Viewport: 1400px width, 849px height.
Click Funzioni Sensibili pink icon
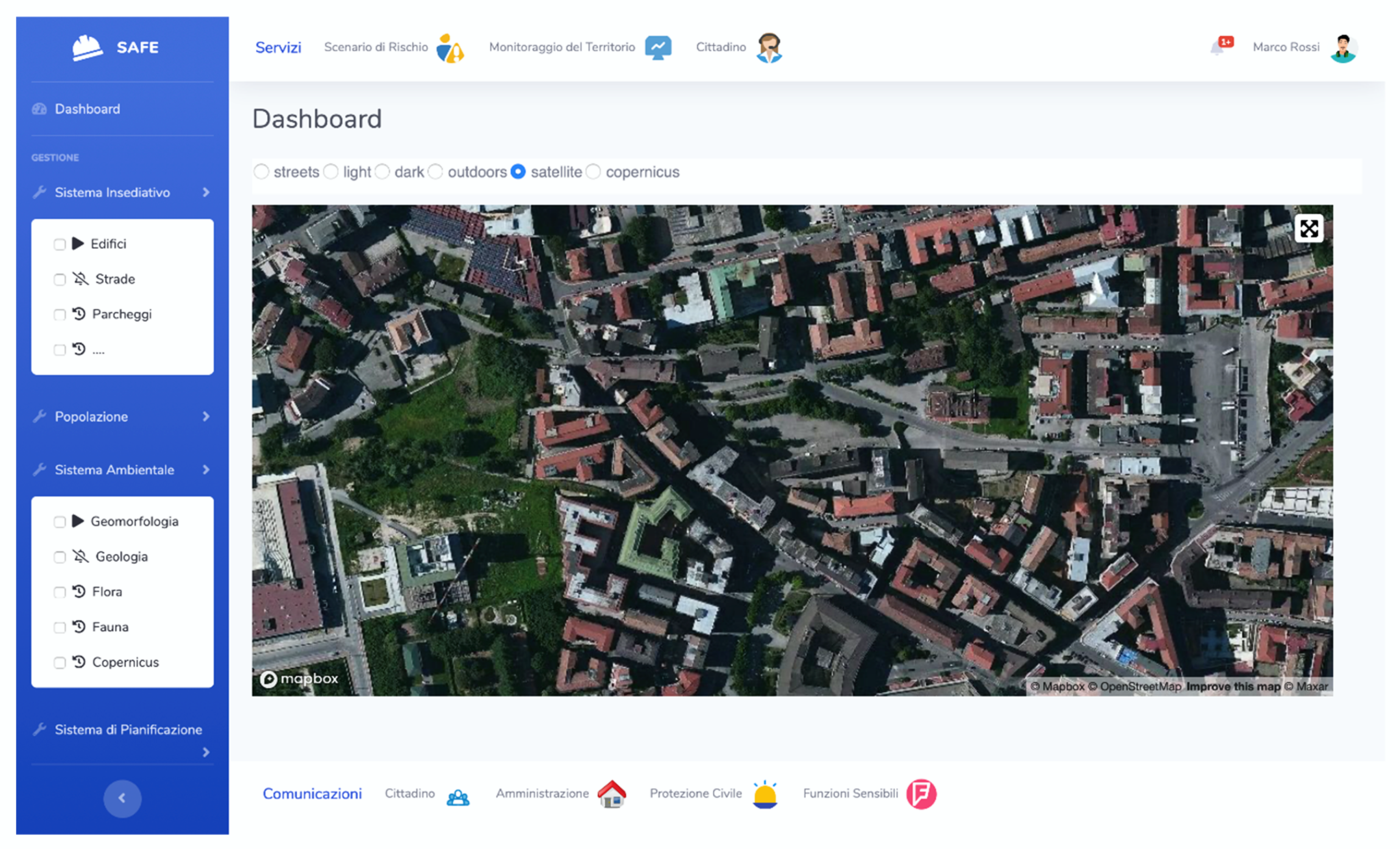920,794
